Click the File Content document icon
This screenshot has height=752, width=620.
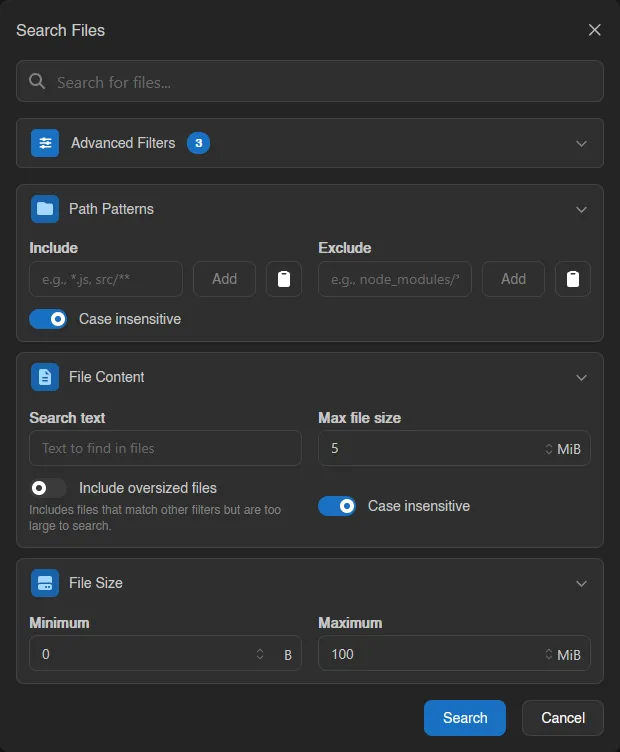[x=45, y=377]
